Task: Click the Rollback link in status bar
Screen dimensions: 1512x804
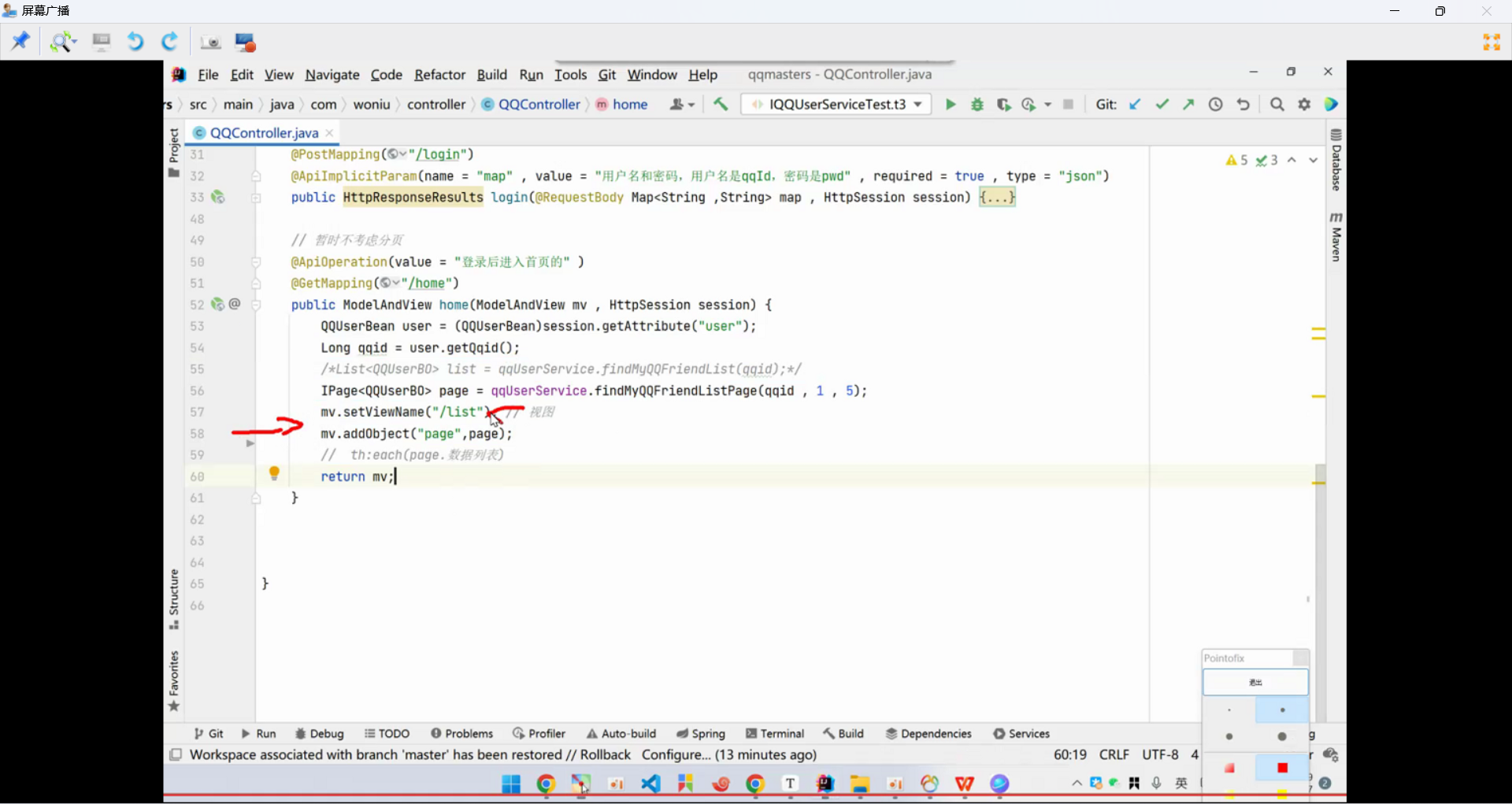Action: [x=605, y=754]
